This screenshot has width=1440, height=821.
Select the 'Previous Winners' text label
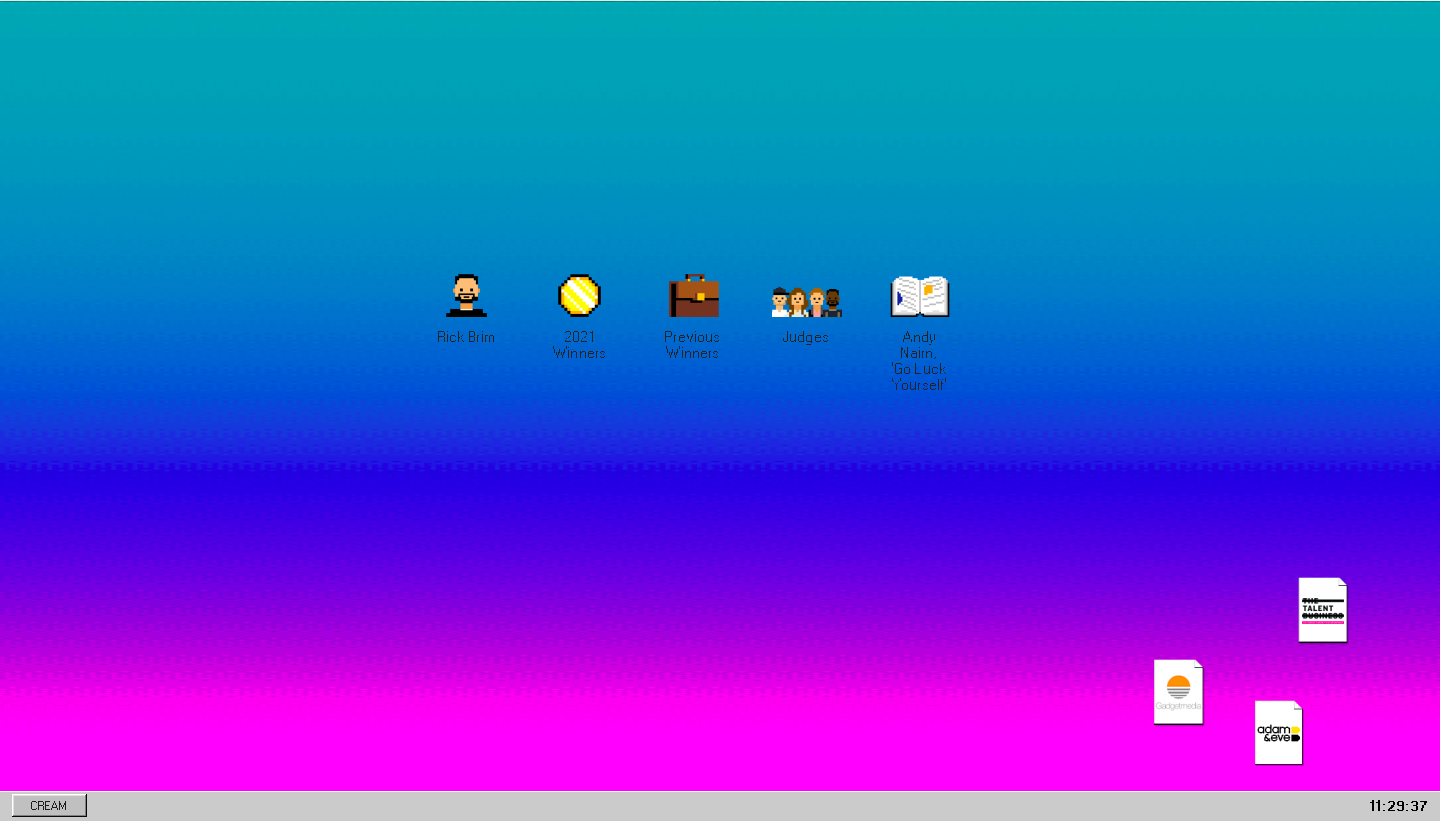point(692,345)
